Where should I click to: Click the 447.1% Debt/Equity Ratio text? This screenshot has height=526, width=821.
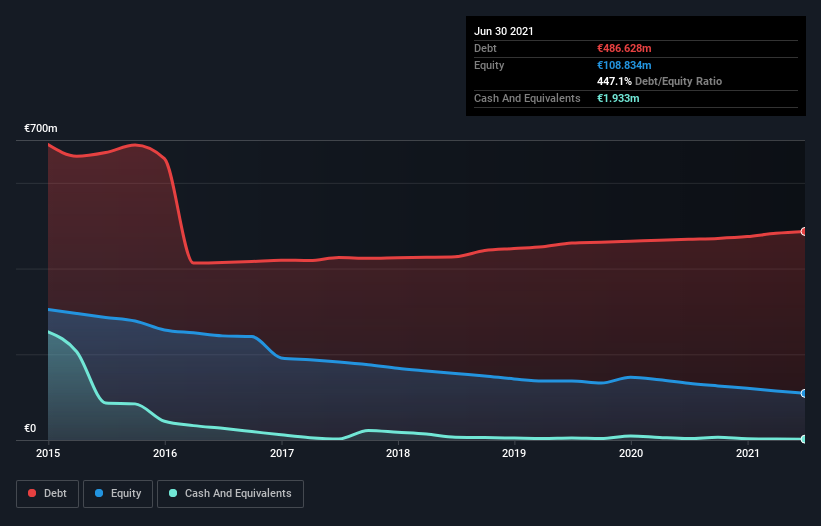659,81
